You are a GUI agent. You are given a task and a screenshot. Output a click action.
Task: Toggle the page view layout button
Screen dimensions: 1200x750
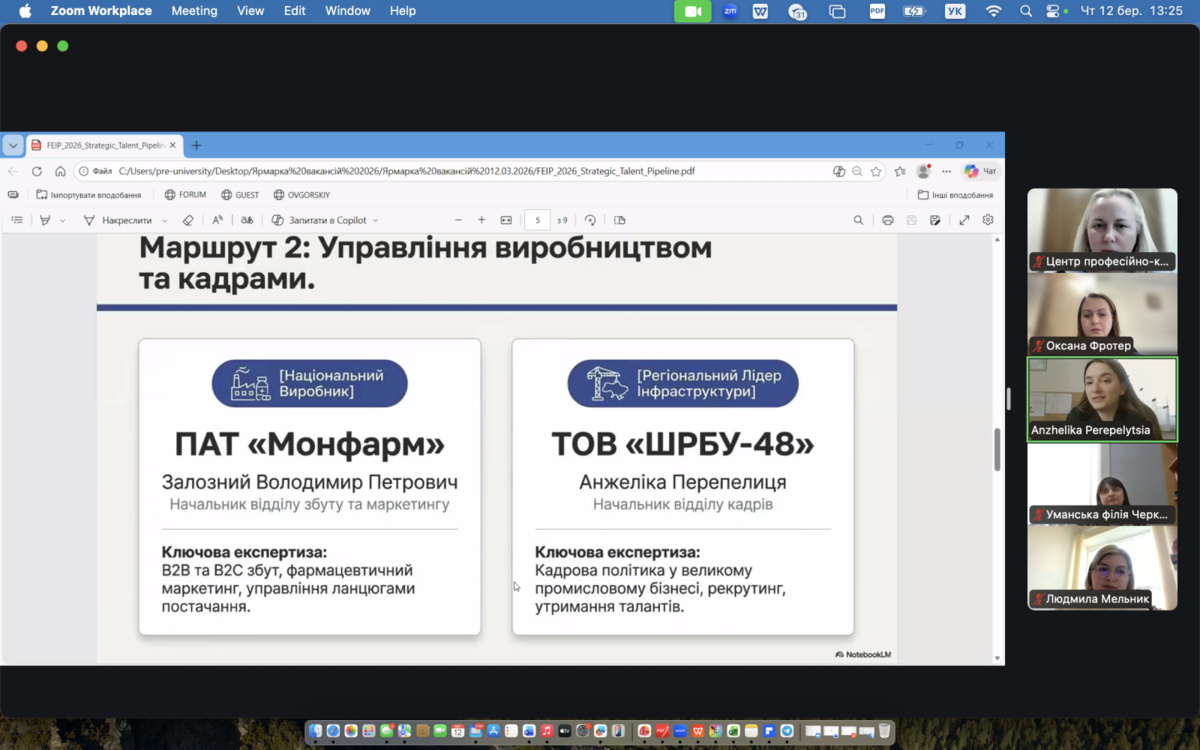click(619, 220)
